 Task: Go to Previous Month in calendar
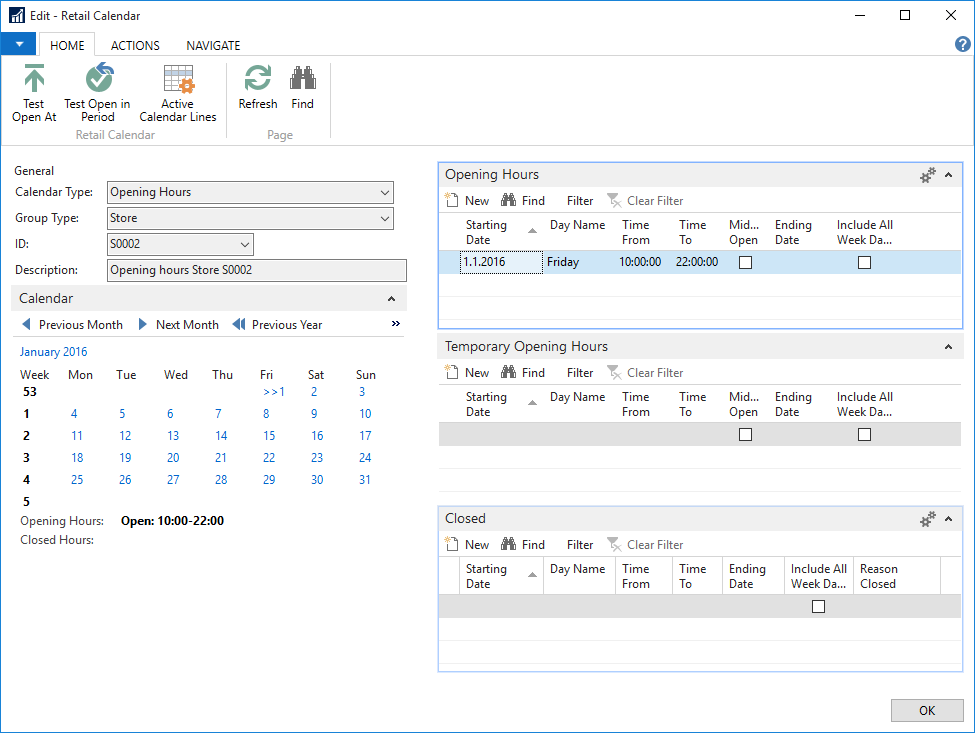tap(71, 325)
